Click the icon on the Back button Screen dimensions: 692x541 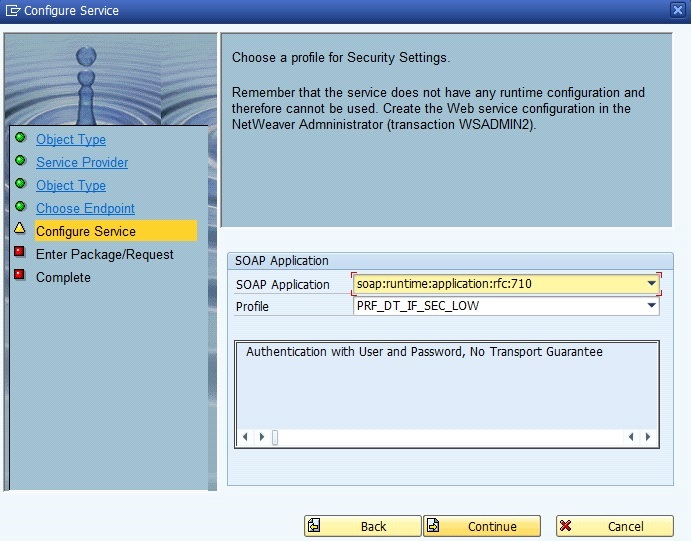[314, 526]
